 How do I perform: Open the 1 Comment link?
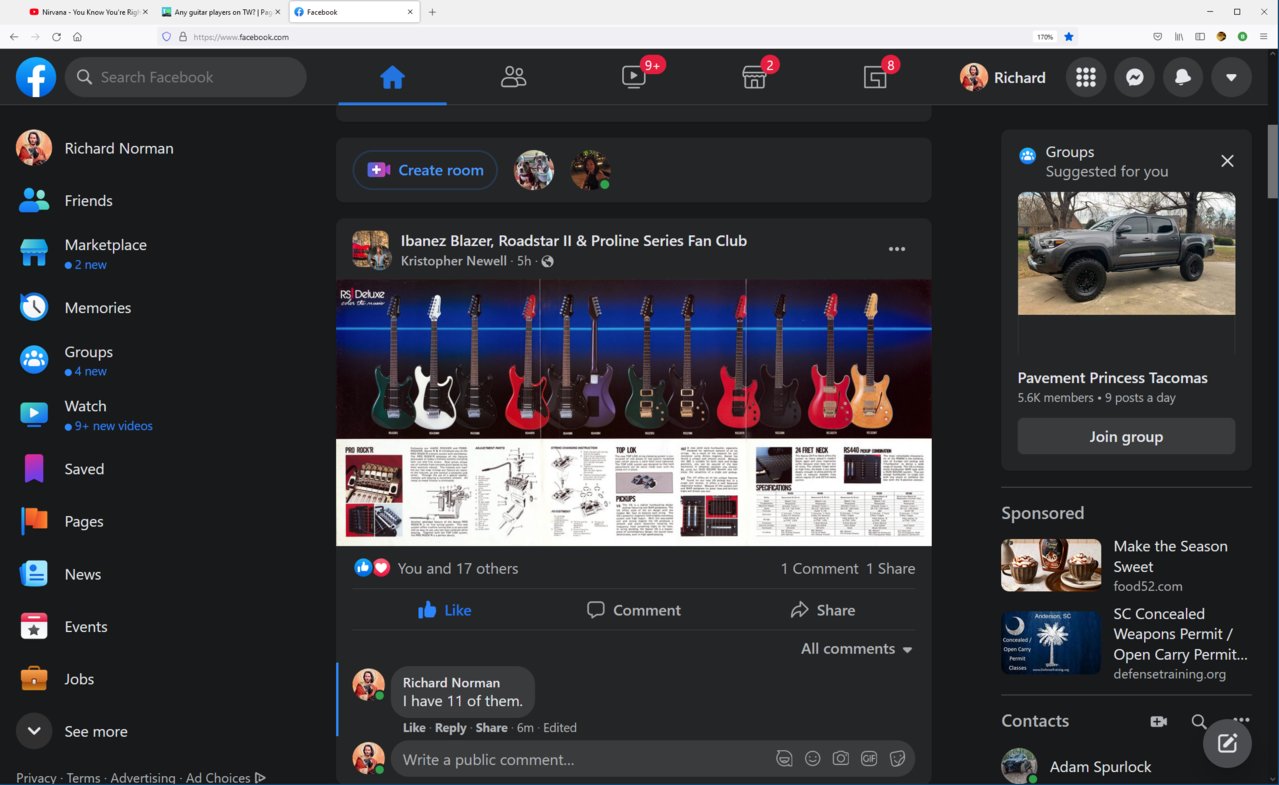(819, 568)
